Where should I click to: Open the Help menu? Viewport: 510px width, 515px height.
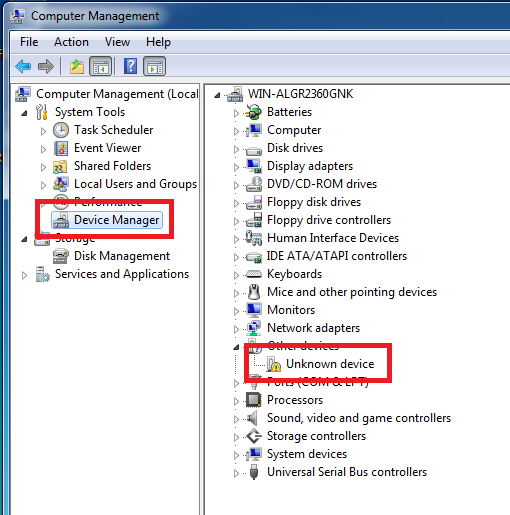pyautogui.click(x=158, y=42)
